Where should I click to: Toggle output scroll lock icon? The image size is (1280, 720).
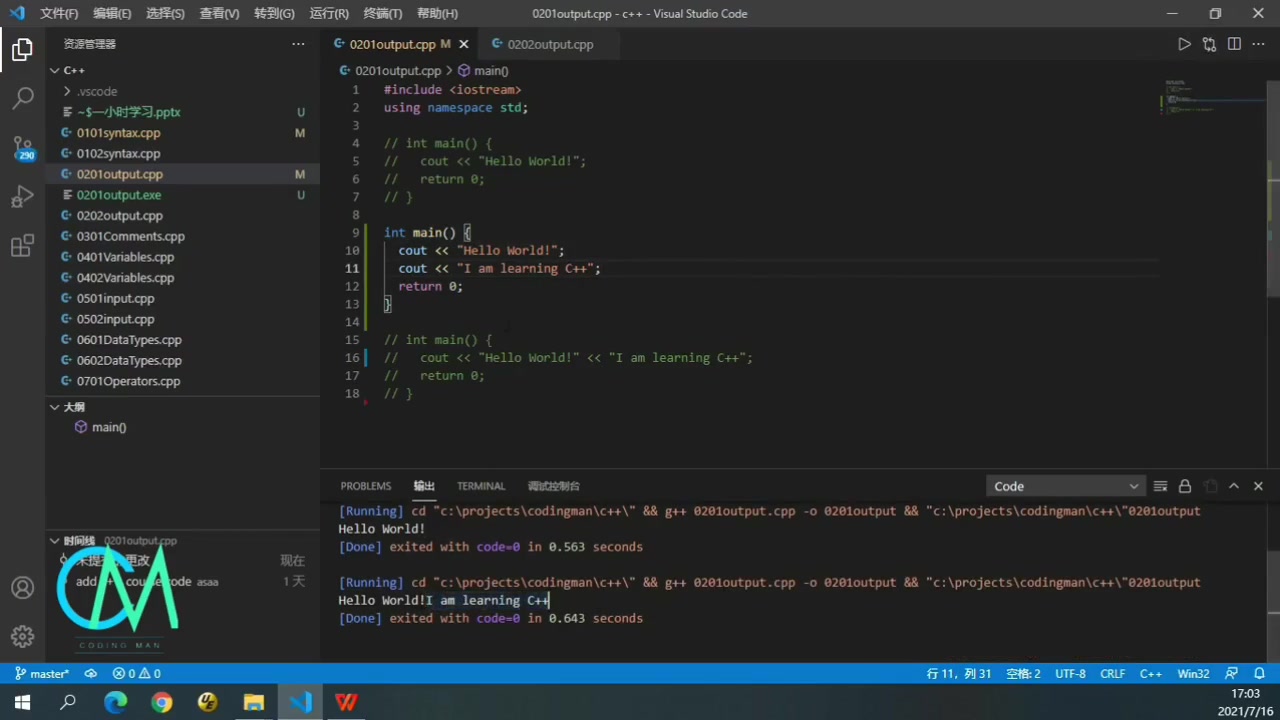click(x=1185, y=486)
